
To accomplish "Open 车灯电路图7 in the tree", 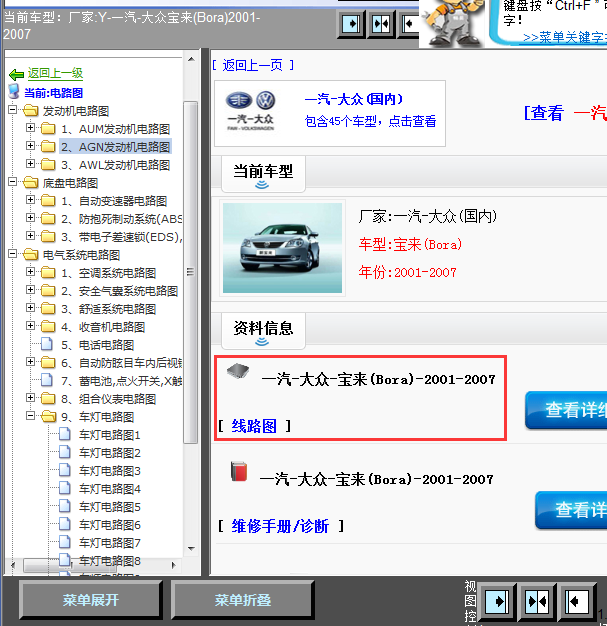I will [x=109, y=543].
